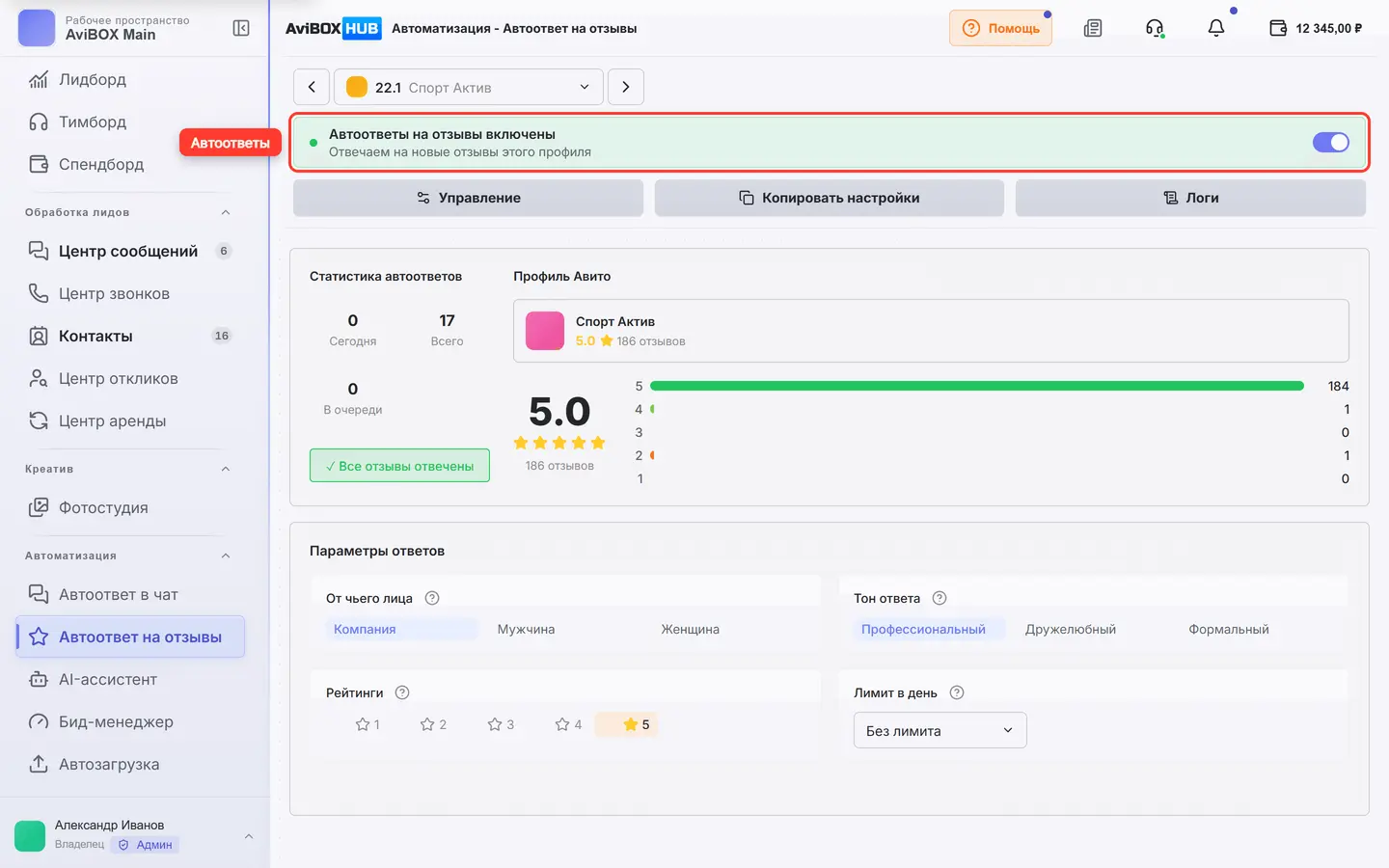This screenshot has width=1389, height=868.
Task: Click the Спорт Актив profile avatar
Action: click(x=545, y=331)
